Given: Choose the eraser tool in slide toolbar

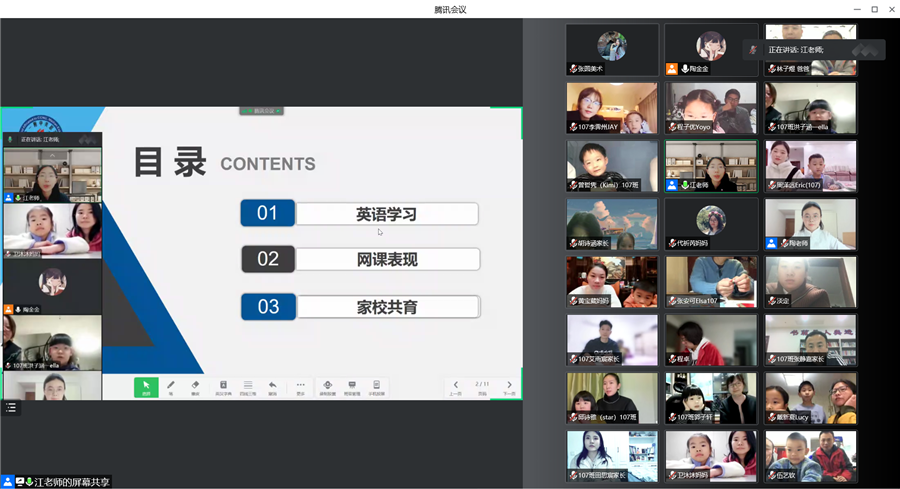Looking at the screenshot, I should tap(195, 387).
